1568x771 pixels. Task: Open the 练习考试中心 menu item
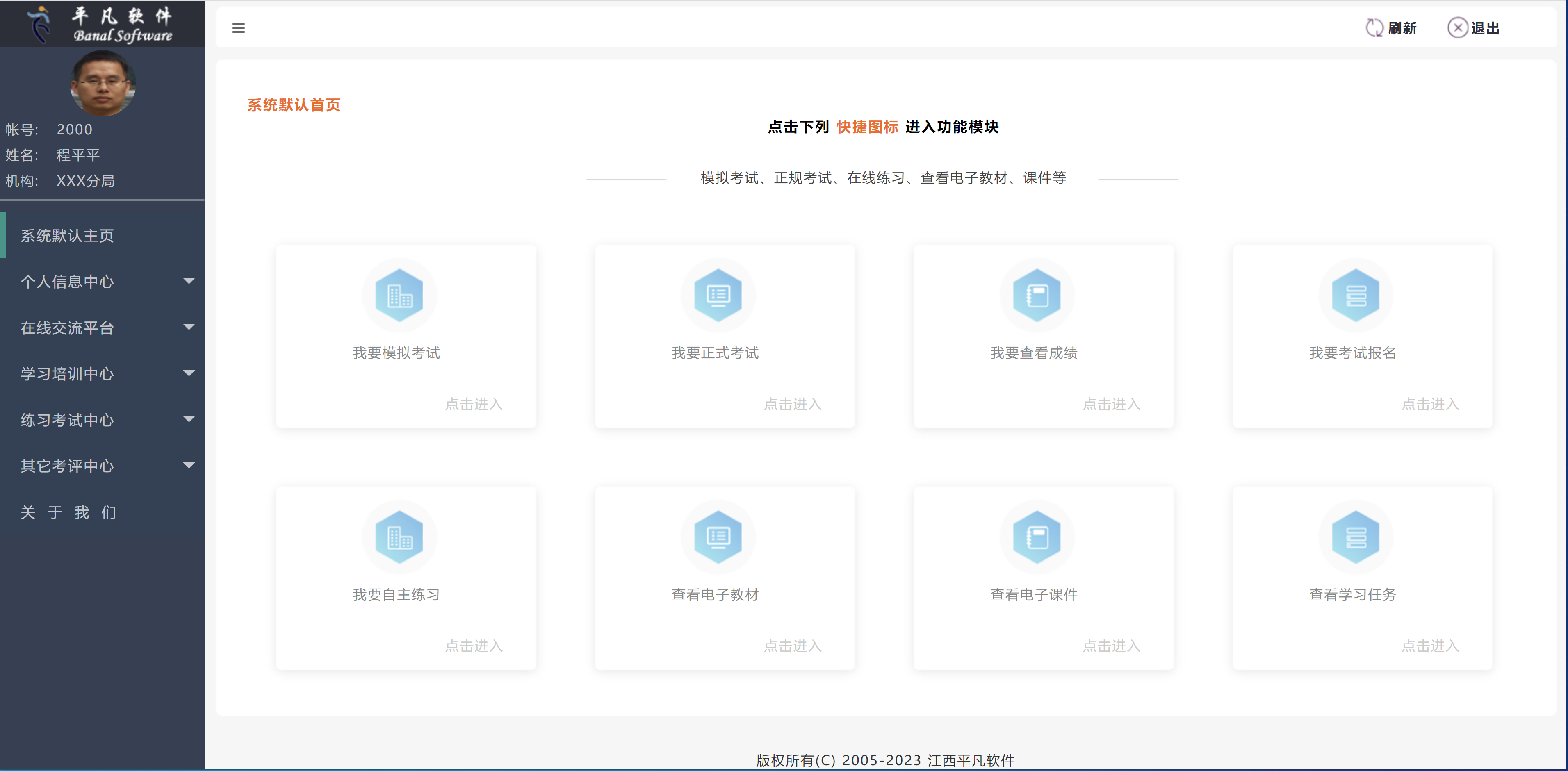[x=103, y=419]
